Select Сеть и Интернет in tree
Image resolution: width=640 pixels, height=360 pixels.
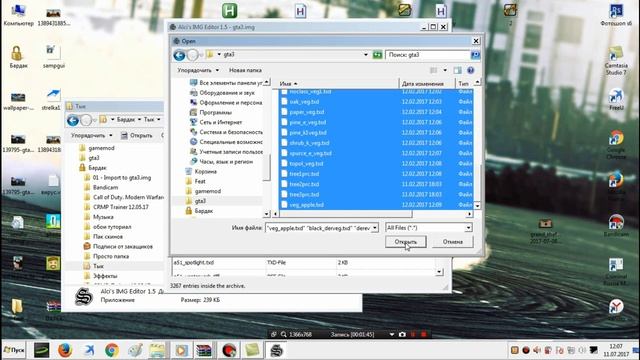click(x=216, y=122)
